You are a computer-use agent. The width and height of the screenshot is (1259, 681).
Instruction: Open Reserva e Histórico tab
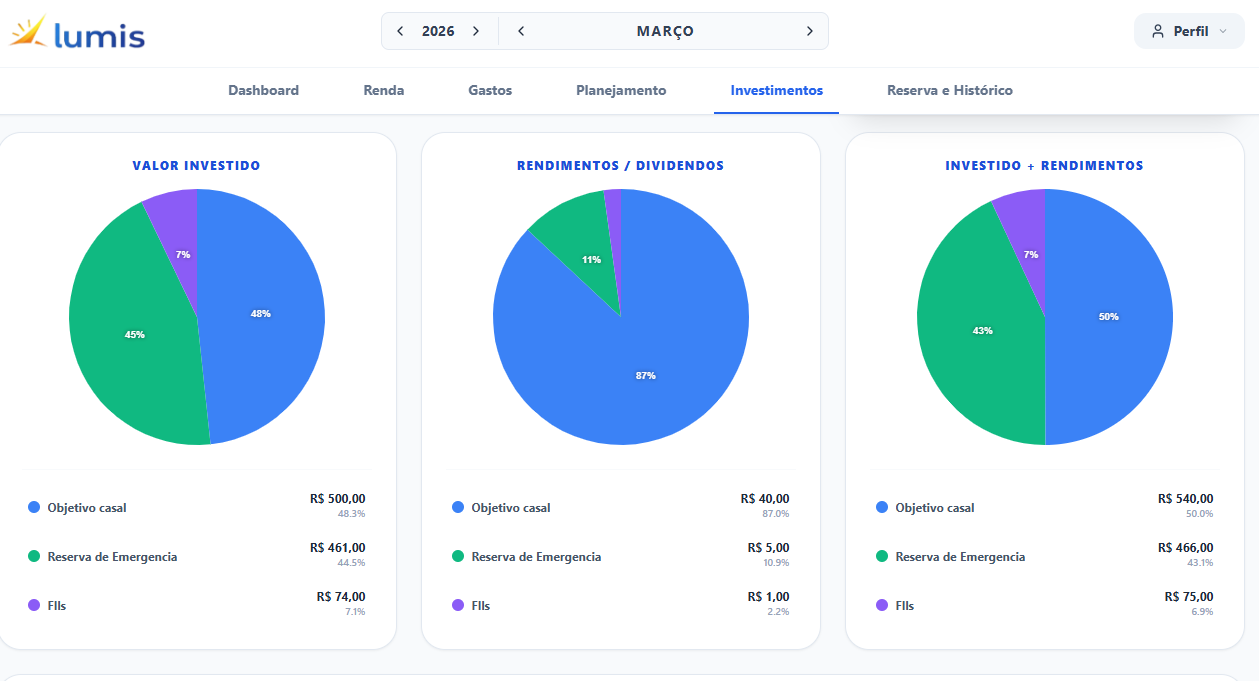949,90
